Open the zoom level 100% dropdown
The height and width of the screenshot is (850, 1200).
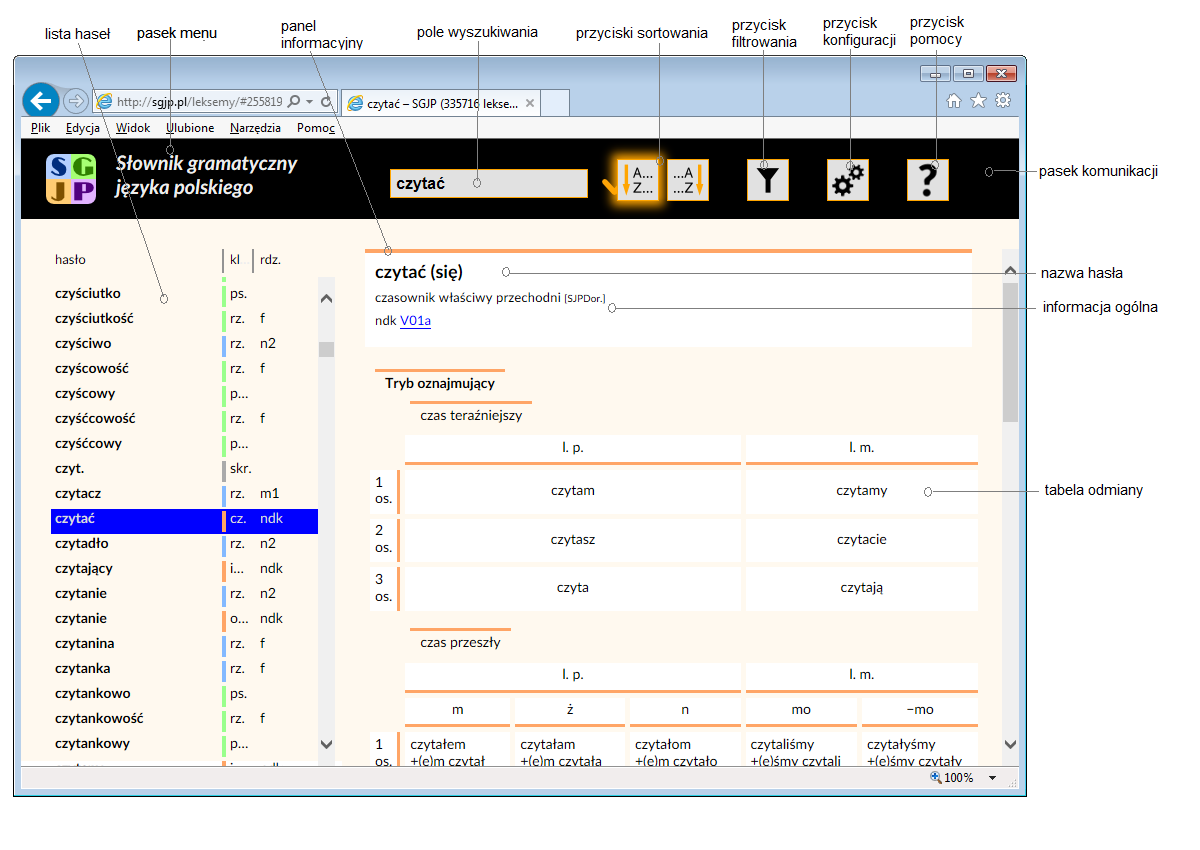pyautogui.click(x=992, y=778)
